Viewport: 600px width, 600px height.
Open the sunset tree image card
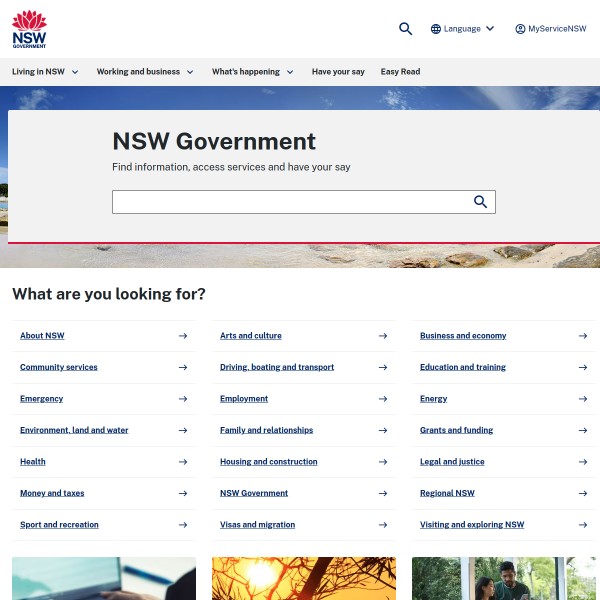(303, 579)
